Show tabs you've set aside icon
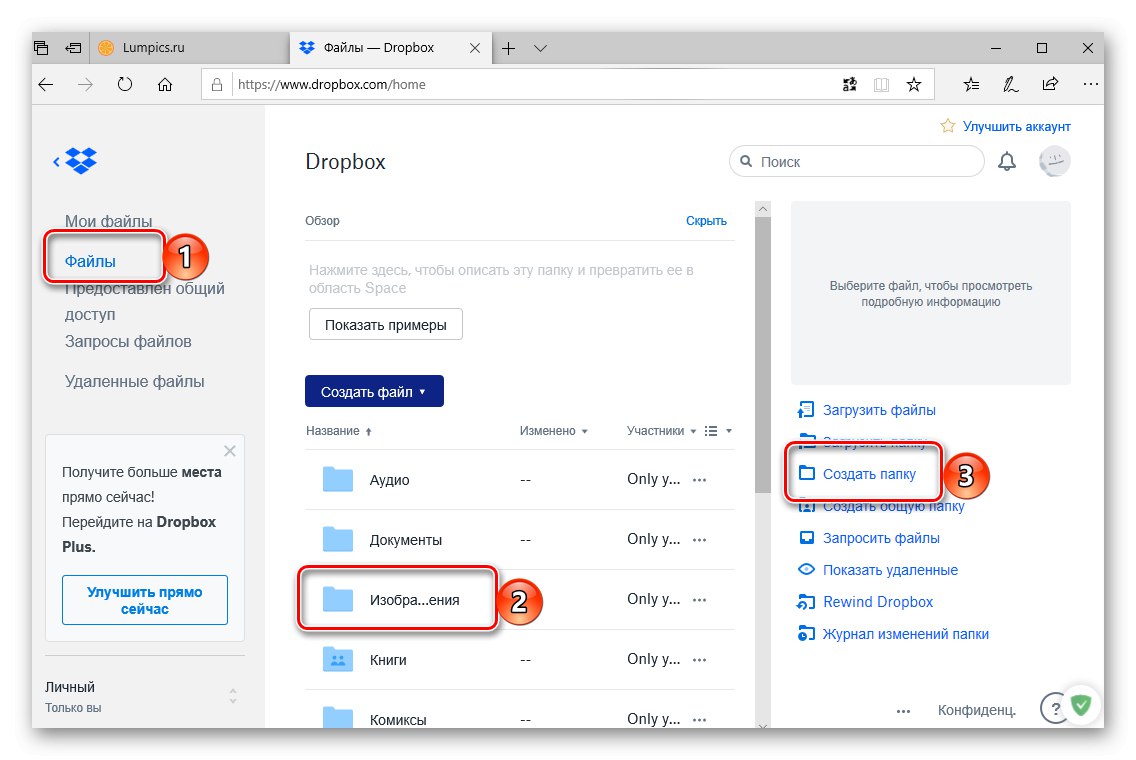Image resolution: width=1136 pixels, height=760 pixels. pyautogui.click(x=41, y=49)
